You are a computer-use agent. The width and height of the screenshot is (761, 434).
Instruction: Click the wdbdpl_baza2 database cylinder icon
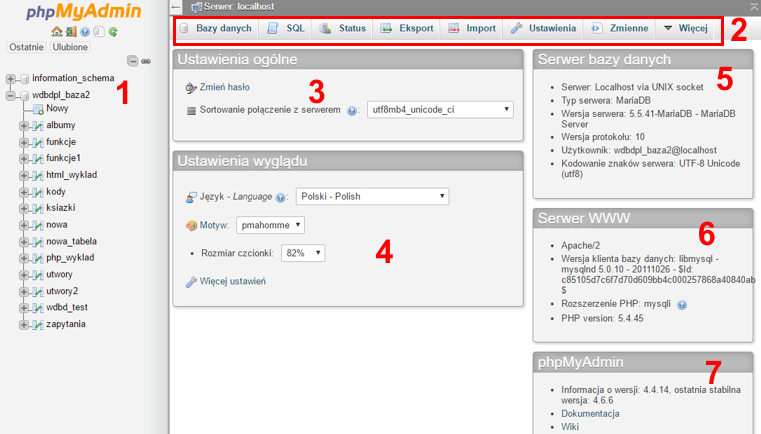pyautogui.click(x=25, y=96)
